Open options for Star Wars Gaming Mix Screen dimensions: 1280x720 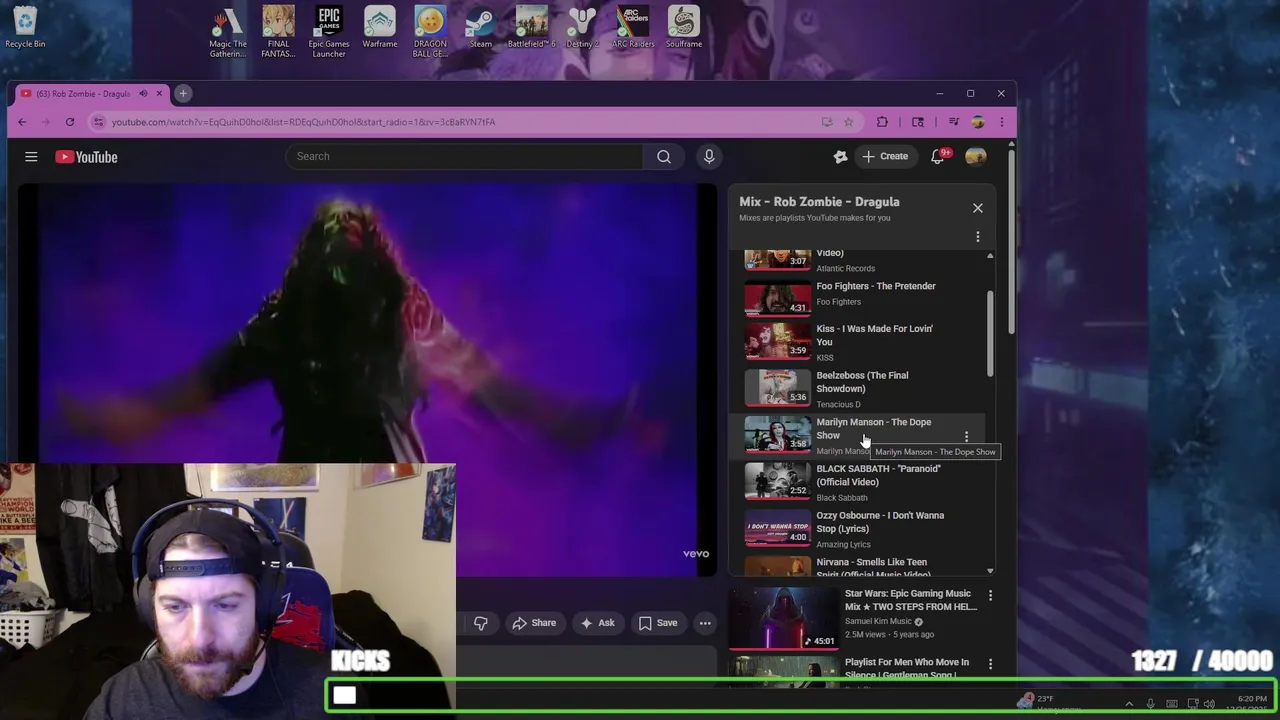coord(990,596)
